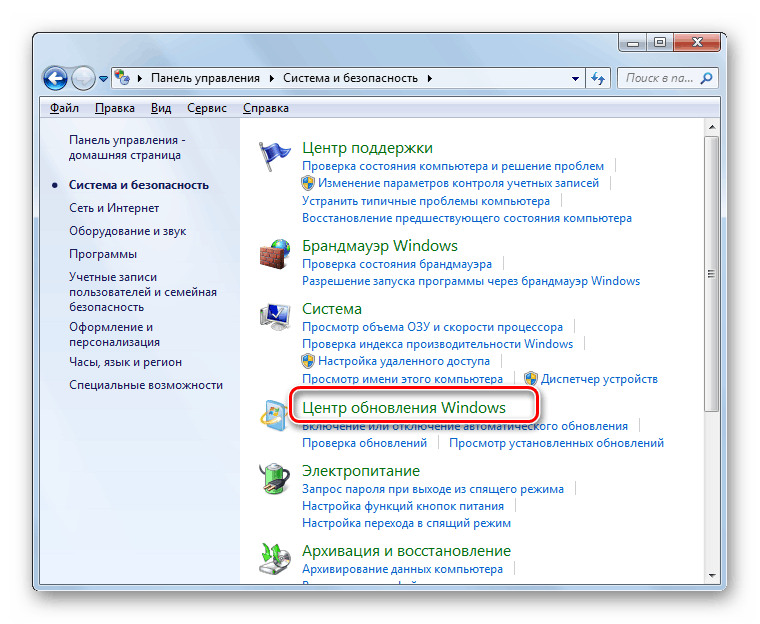Open Часы, язык и регион category
The image size is (760, 624).
point(126,362)
